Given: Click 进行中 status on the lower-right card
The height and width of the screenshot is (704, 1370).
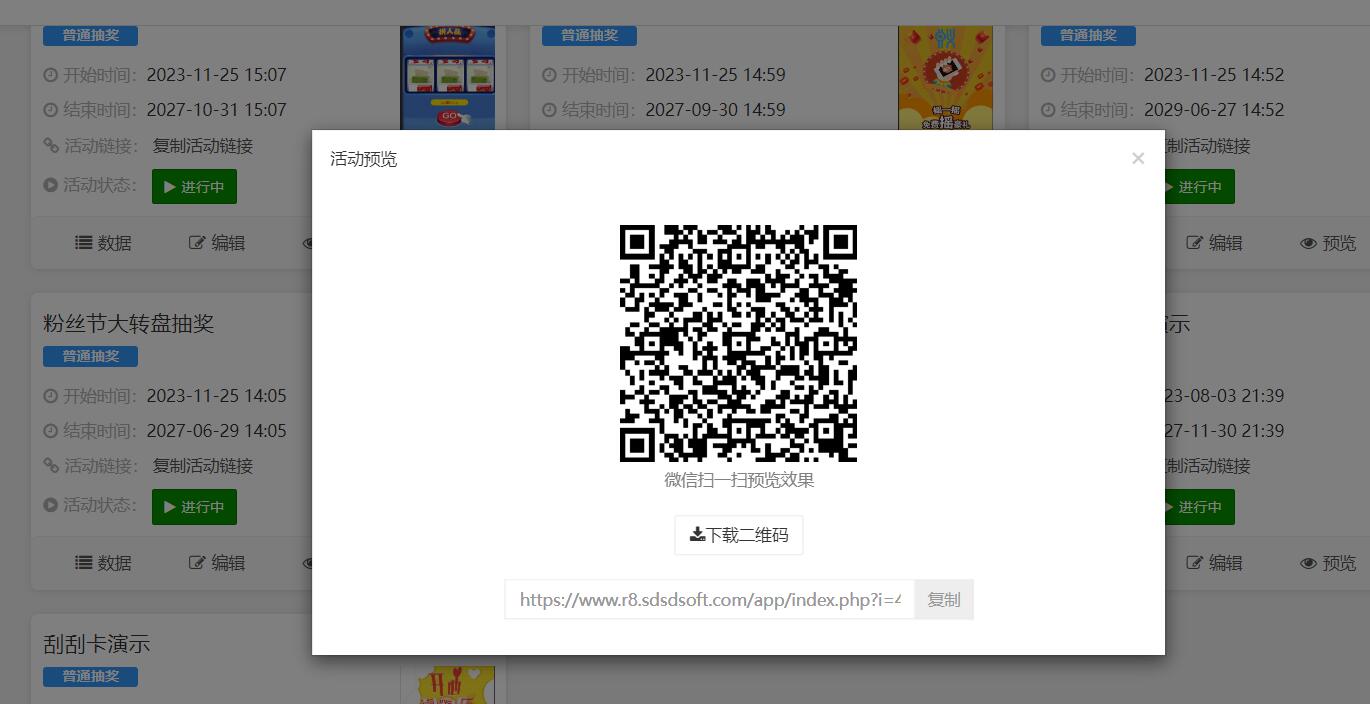Looking at the screenshot, I should 1199,507.
